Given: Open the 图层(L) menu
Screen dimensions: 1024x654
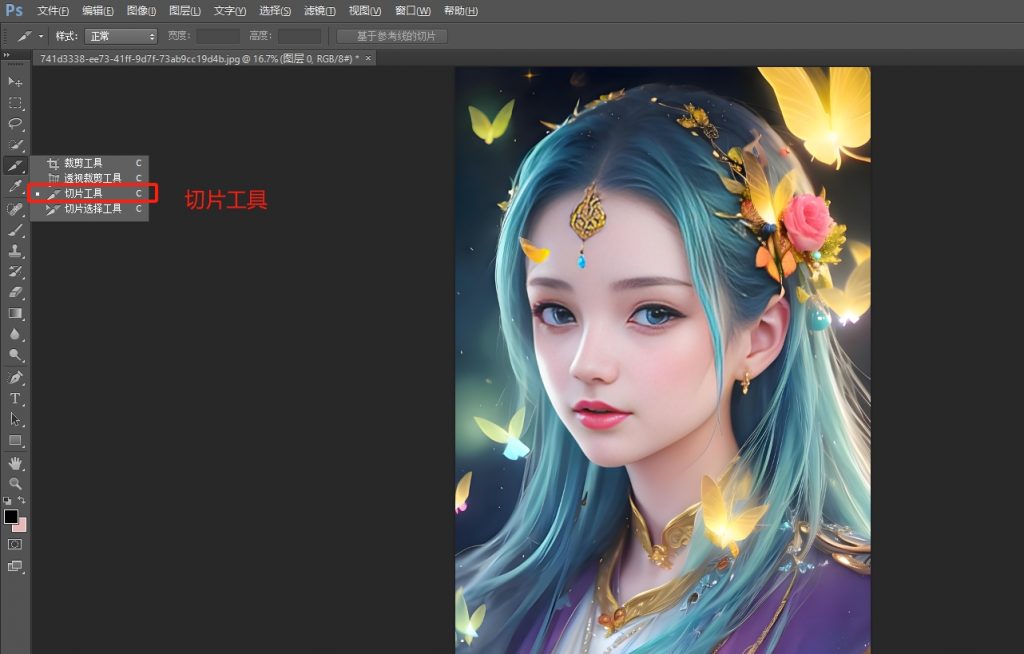Looking at the screenshot, I should coord(185,11).
